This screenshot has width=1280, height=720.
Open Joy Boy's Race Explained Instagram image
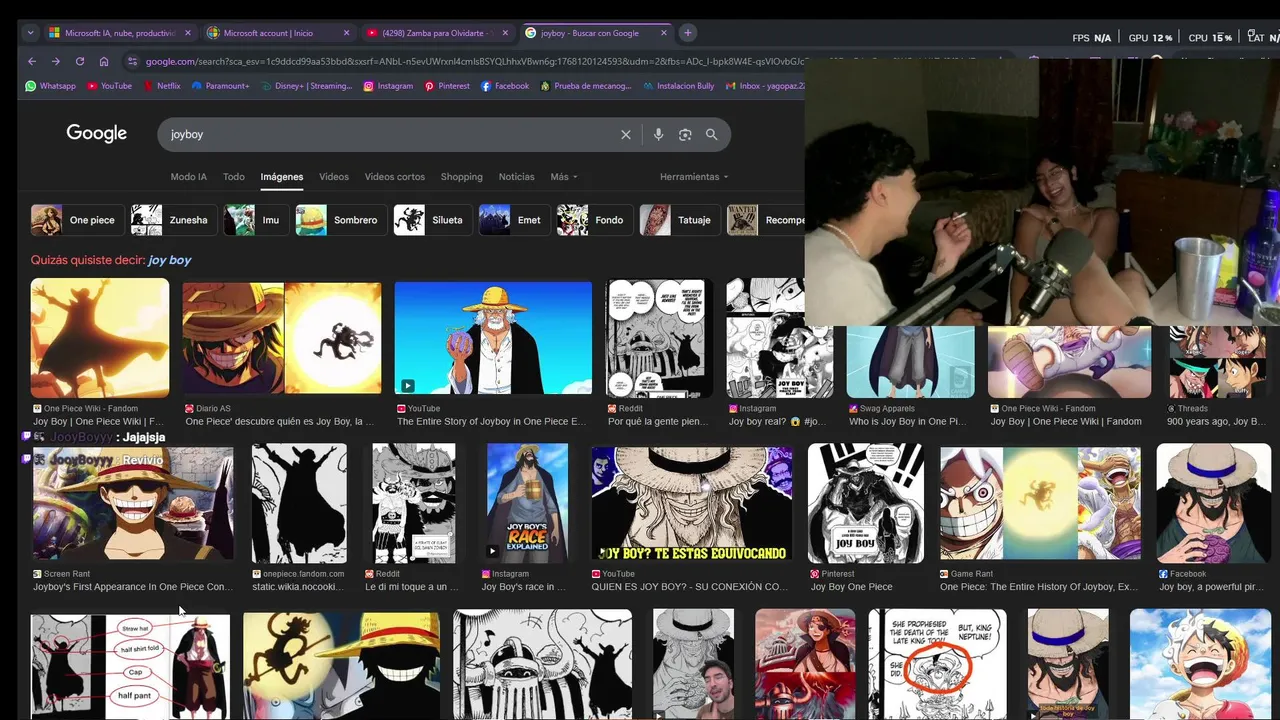(x=526, y=501)
